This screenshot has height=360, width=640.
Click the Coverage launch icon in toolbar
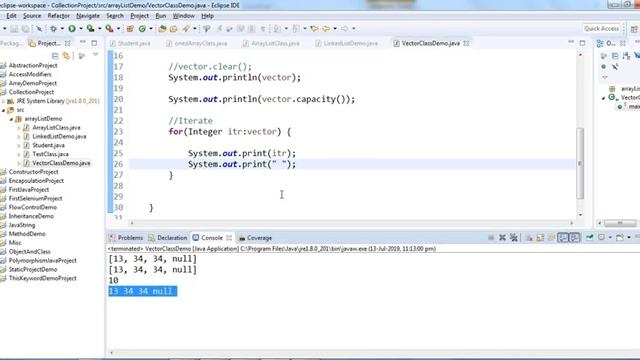[90, 29]
